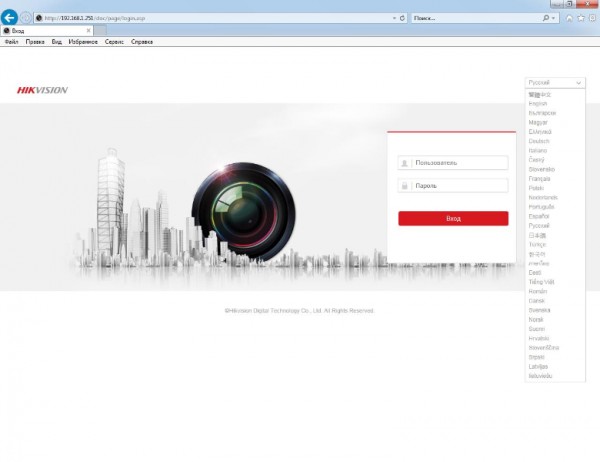Choose Français from the language list
This screenshot has height=462, width=600.
539,179
